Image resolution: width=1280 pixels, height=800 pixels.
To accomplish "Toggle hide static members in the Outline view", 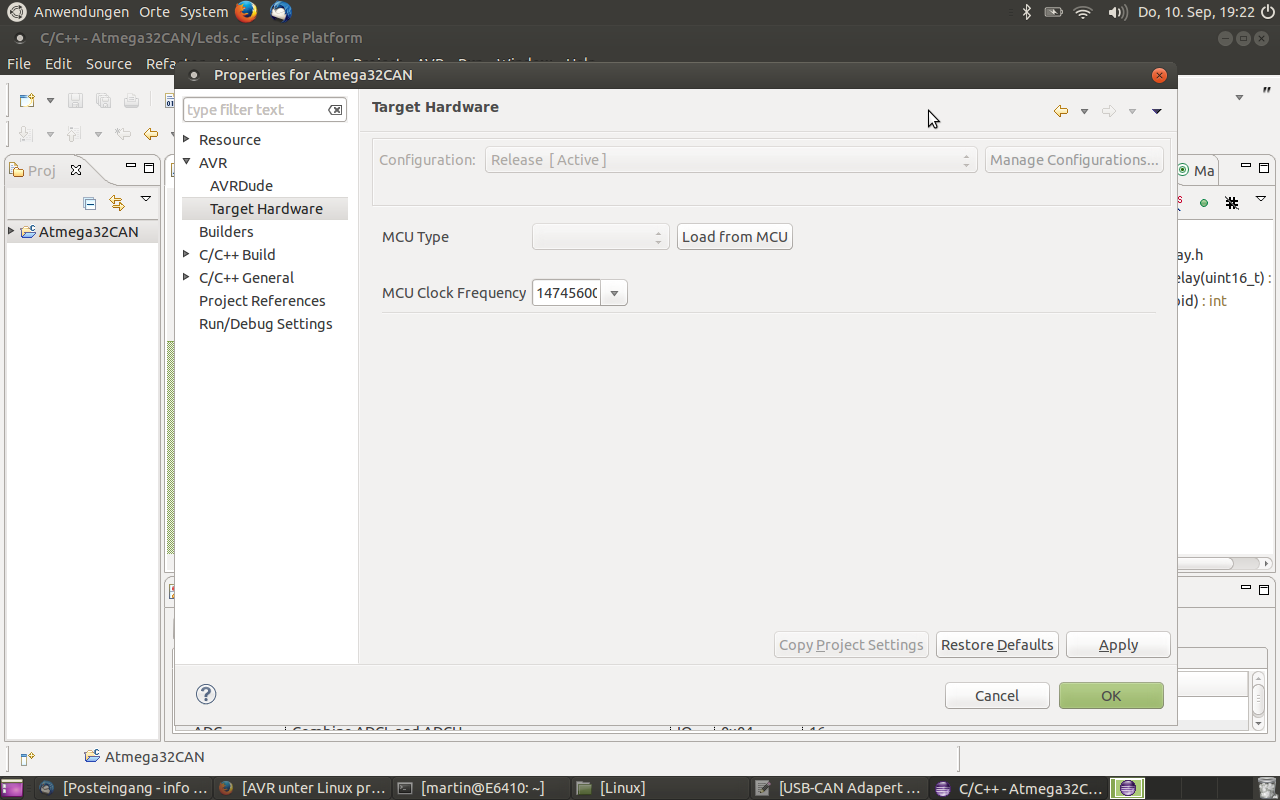I will [1232, 203].
